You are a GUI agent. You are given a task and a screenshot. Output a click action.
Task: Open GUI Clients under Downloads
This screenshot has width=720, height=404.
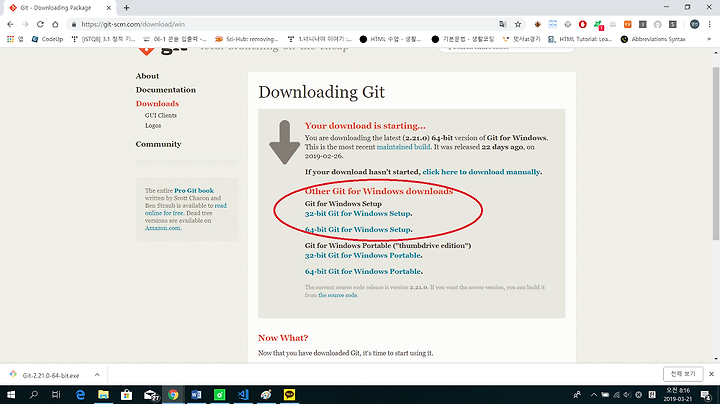tap(161, 116)
